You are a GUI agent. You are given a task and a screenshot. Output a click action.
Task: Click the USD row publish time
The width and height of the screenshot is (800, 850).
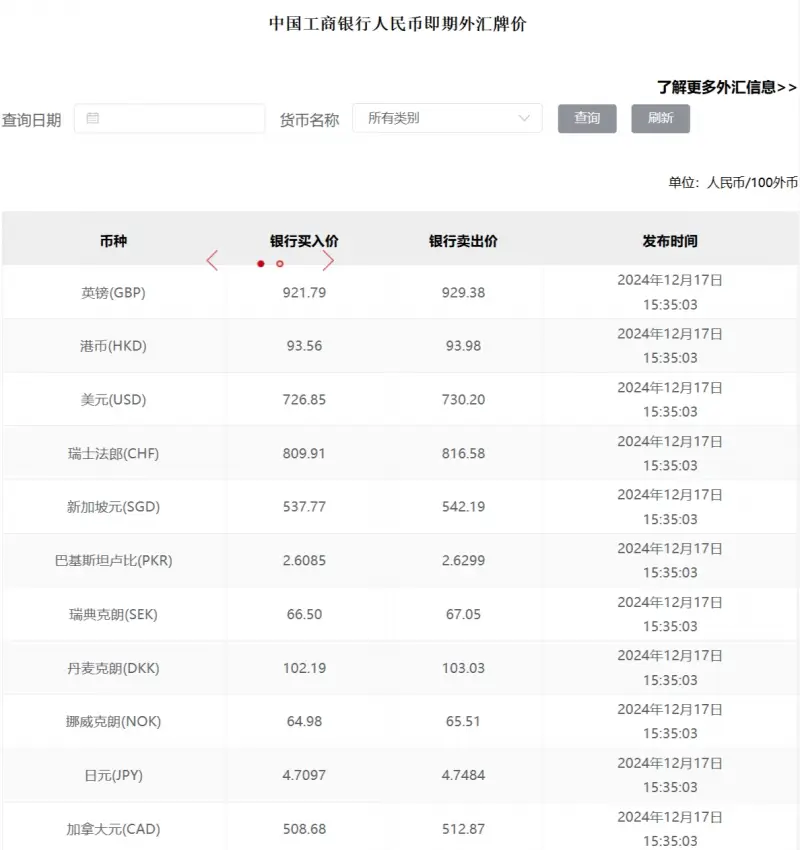670,400
